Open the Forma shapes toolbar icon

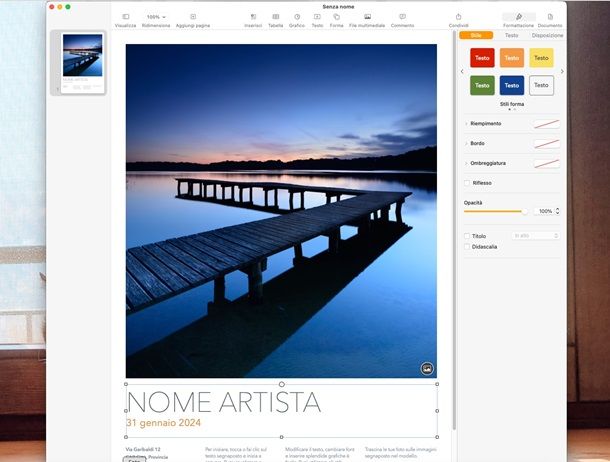click(337, 17)
